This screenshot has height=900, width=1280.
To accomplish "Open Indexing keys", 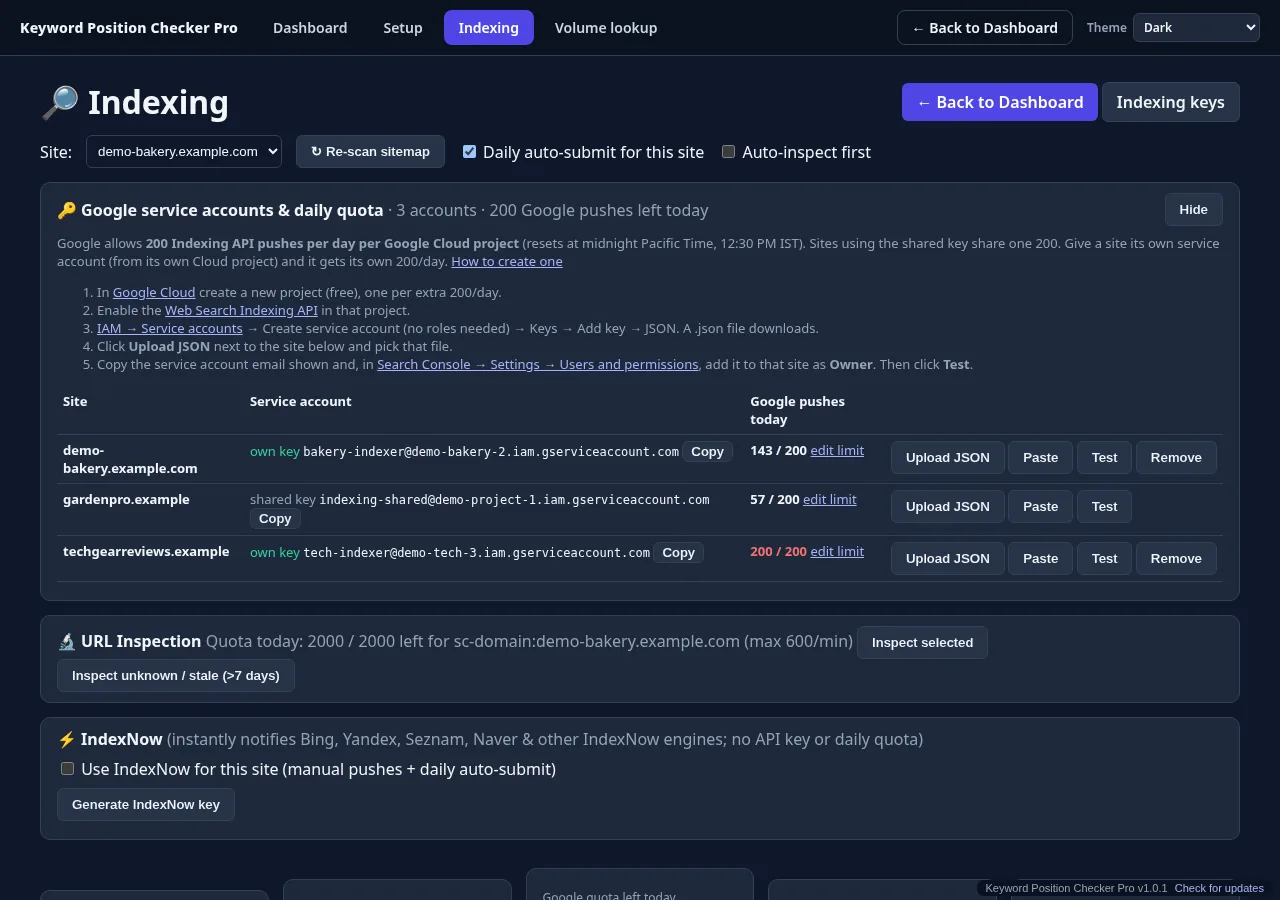I will coord(1171,102).
